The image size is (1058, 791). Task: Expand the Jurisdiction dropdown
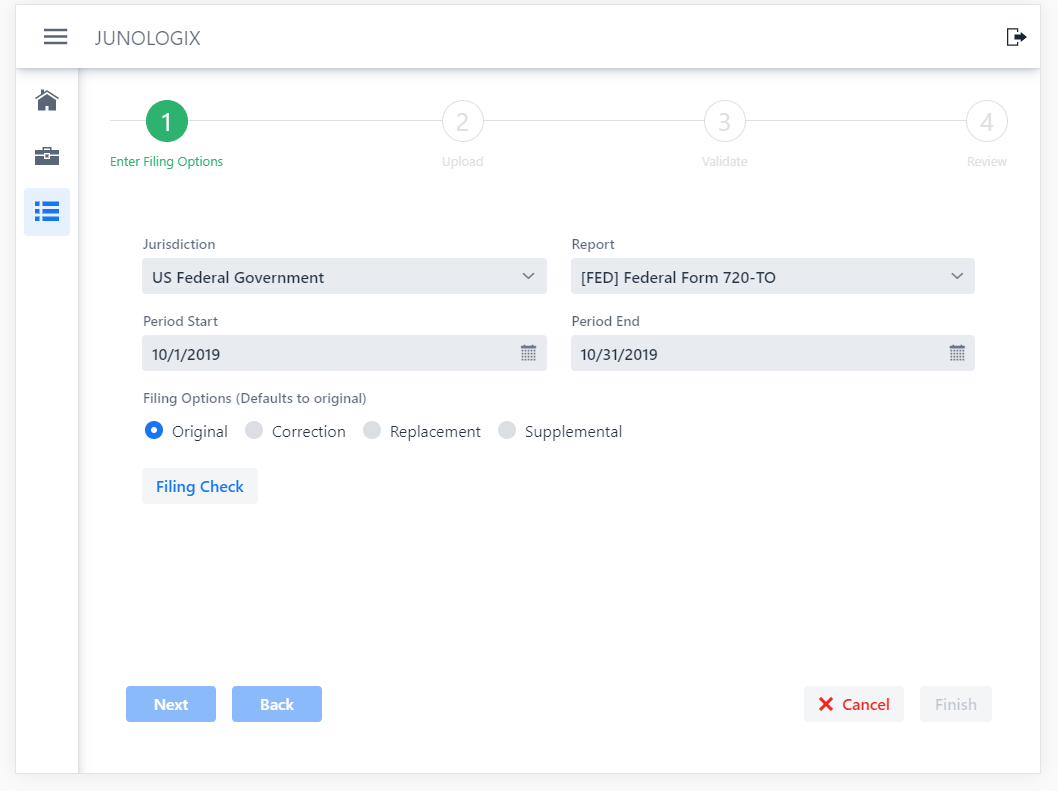pos(344,277)
